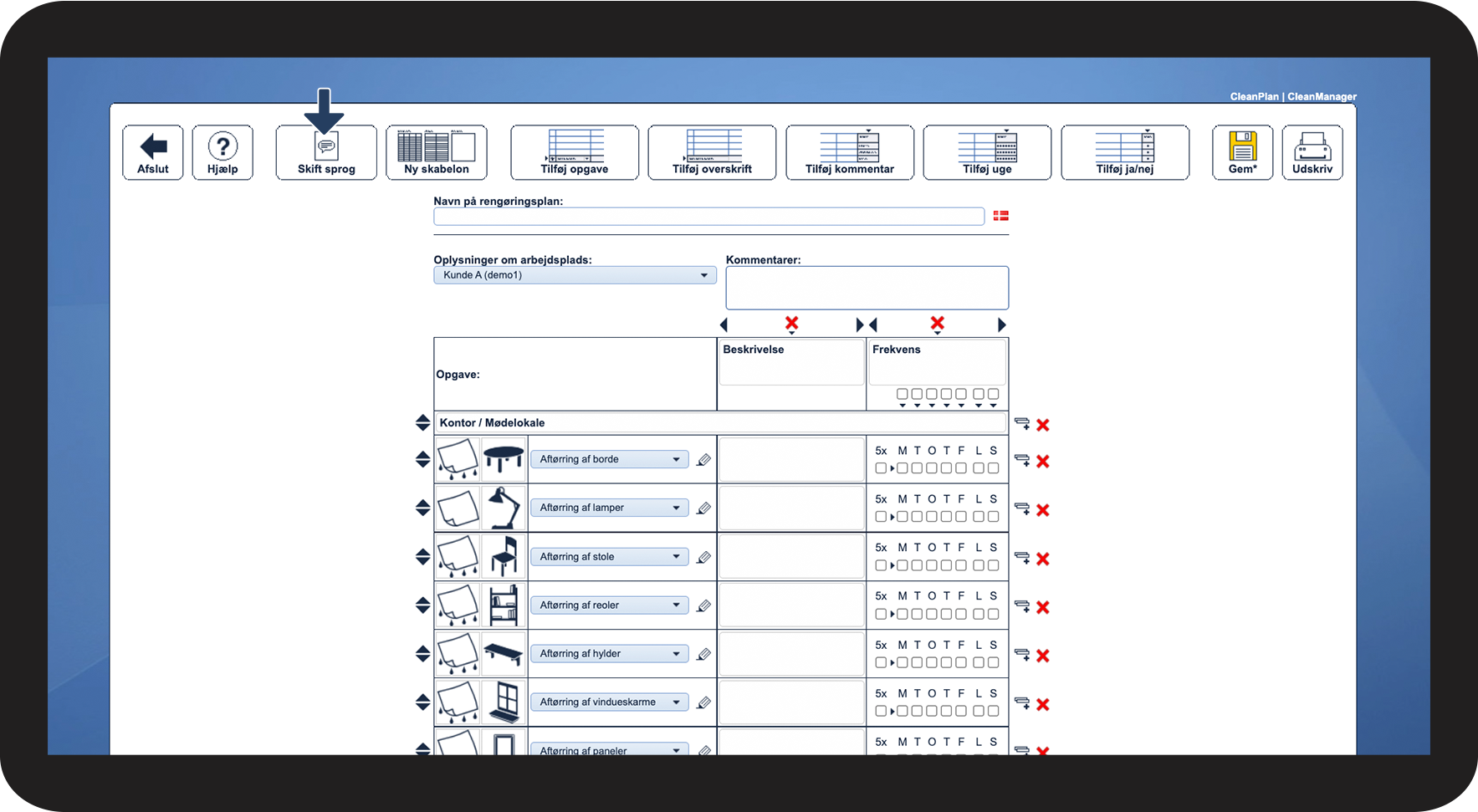This screenshot has width=1478, height=812.
Task: Tick the 5x checkbox for Aftørring af hylder
Action: 881,662
